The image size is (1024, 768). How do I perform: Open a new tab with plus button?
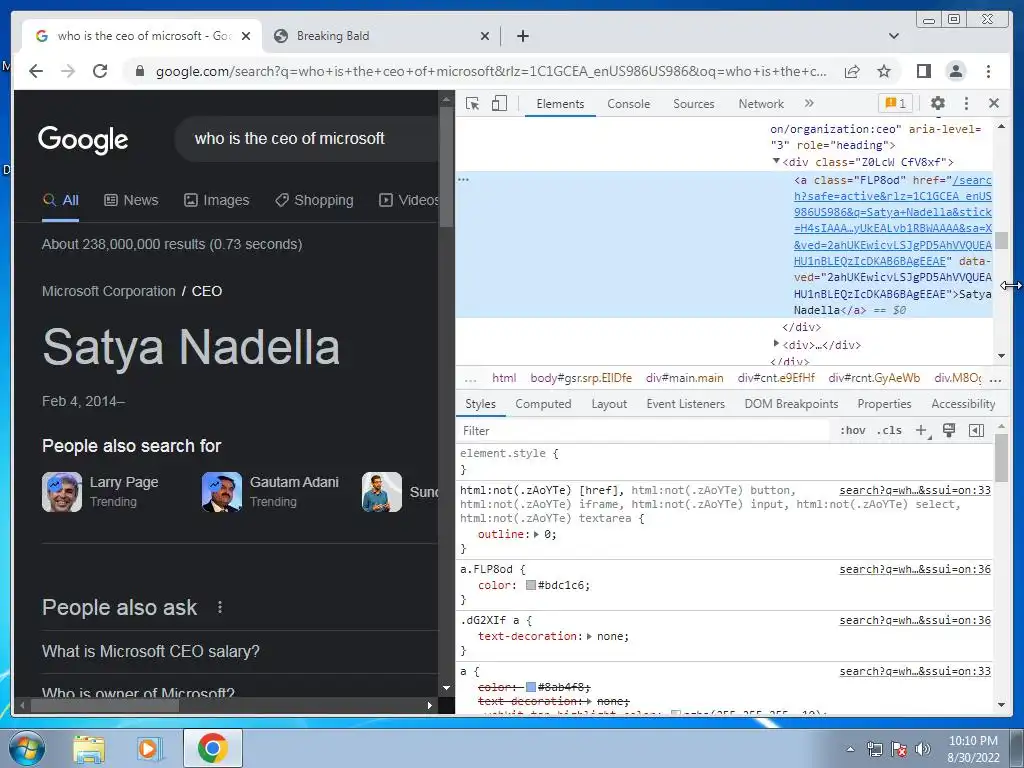[522, 36]
